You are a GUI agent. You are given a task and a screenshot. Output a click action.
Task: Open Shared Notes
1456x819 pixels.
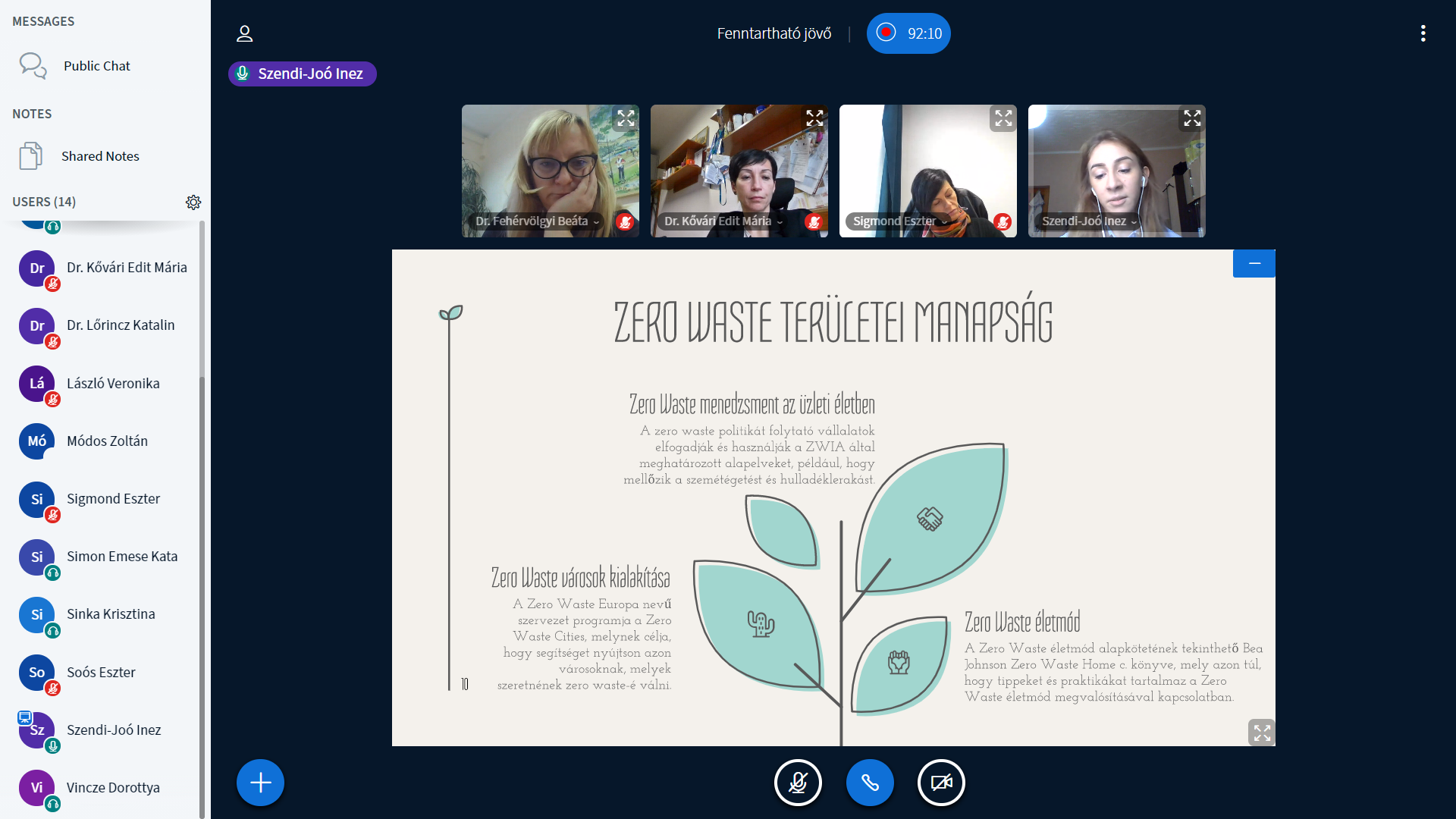pos(99,156)
